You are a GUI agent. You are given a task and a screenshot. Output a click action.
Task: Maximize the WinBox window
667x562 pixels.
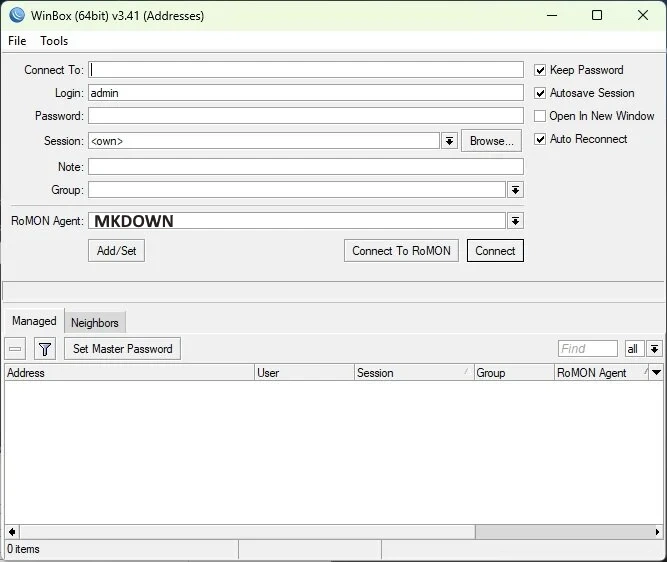[597, 15]
